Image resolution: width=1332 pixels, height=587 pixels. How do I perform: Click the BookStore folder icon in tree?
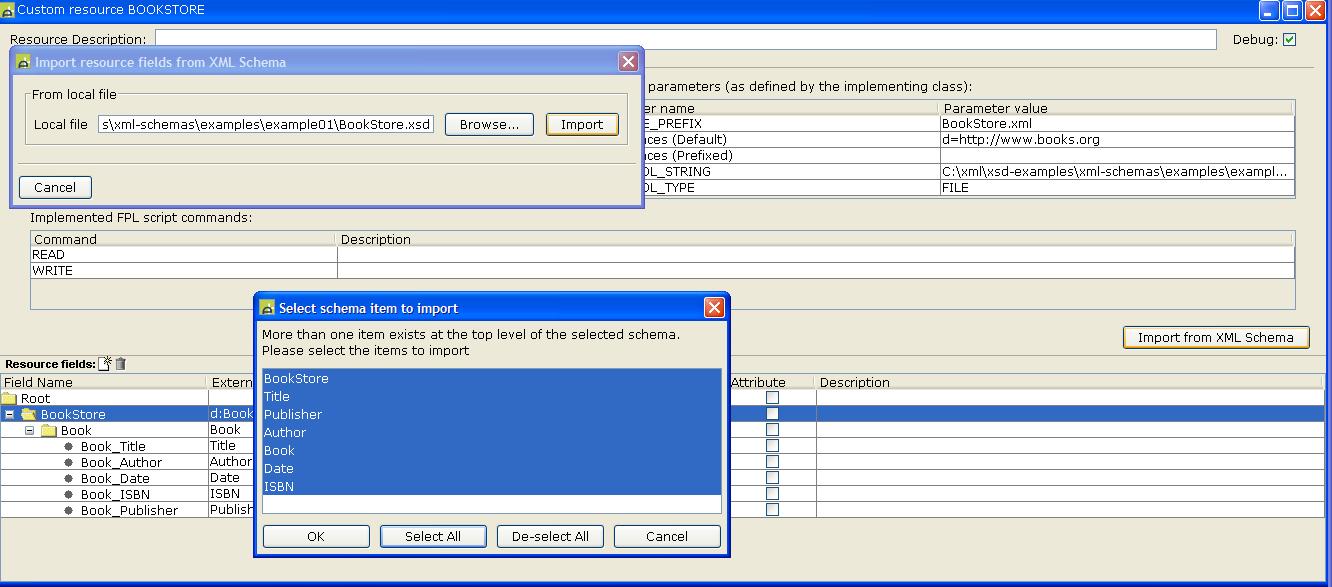click(28, 414)
